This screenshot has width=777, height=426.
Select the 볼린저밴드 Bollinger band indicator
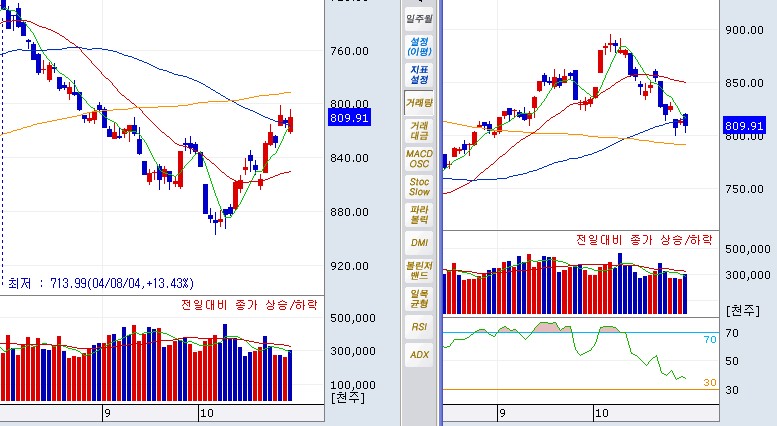tap(419, 270)
